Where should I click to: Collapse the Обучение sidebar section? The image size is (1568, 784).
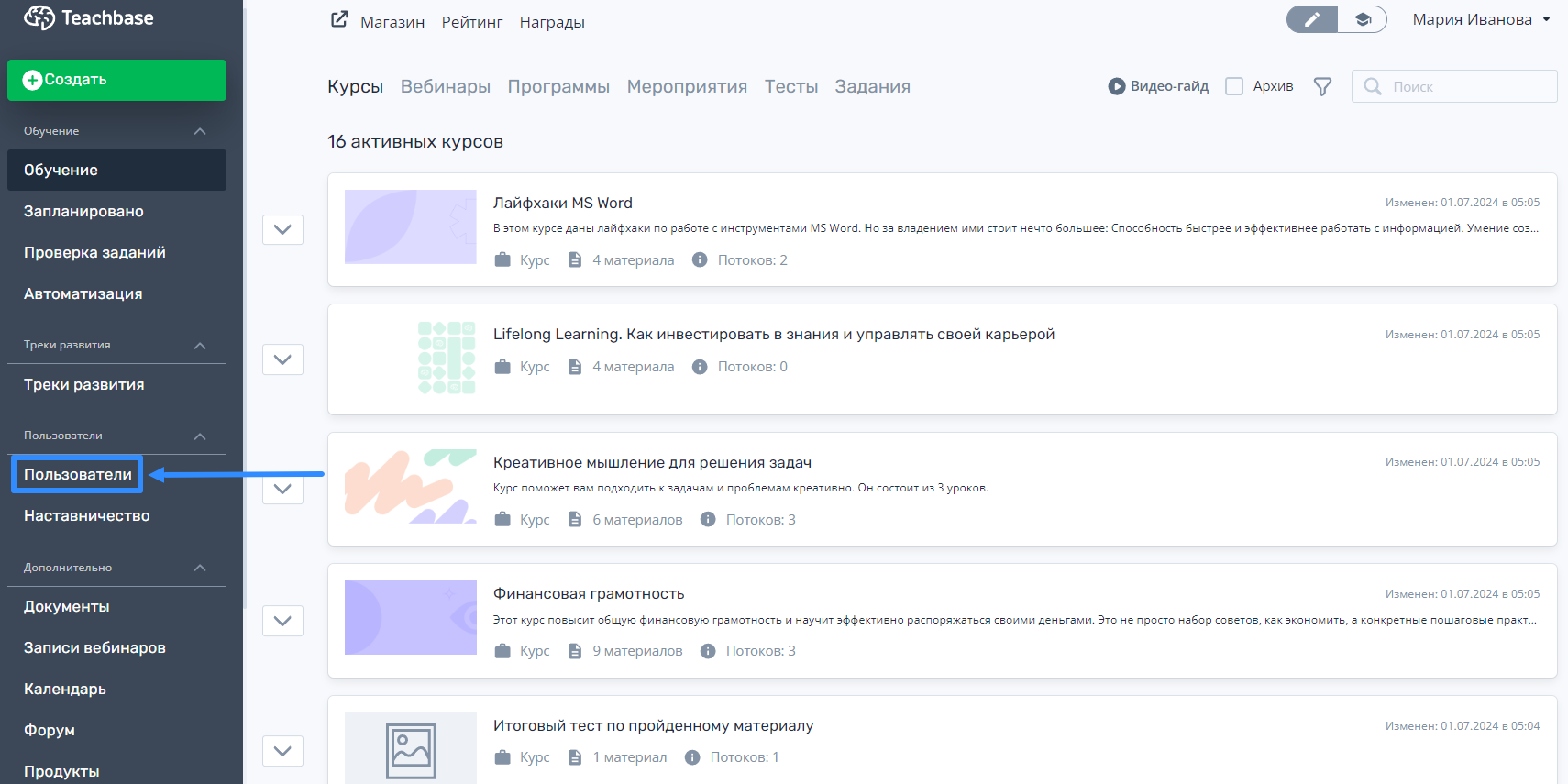tap(200, 131)
